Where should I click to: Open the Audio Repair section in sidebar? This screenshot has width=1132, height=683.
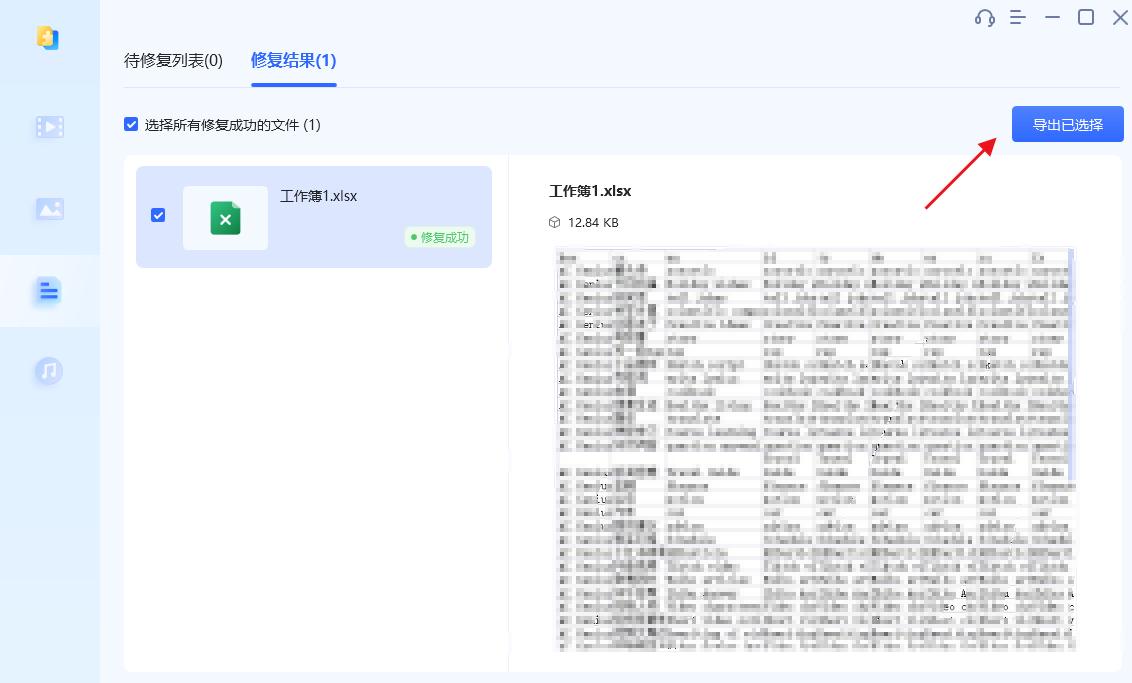(50, 371)
